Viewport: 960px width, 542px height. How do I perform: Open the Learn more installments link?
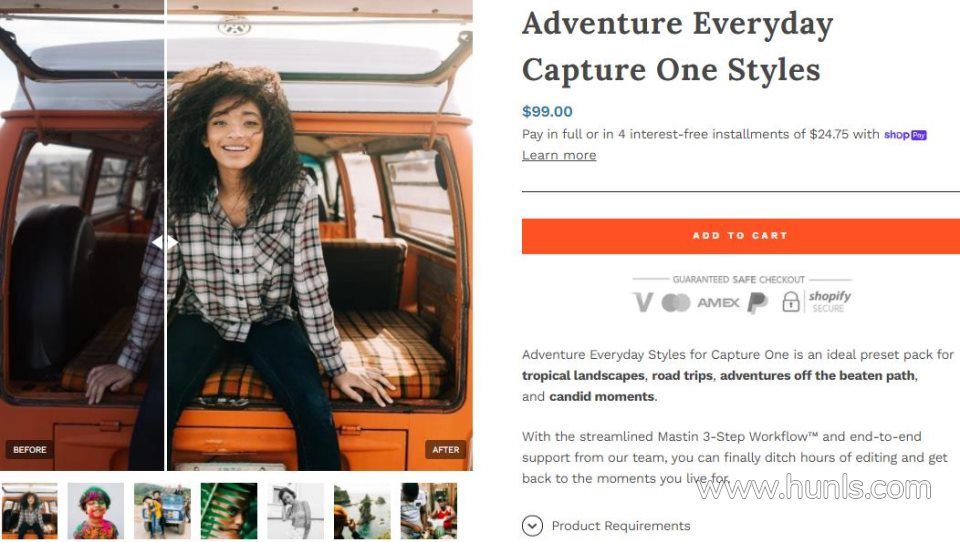[x=559, y=155]
